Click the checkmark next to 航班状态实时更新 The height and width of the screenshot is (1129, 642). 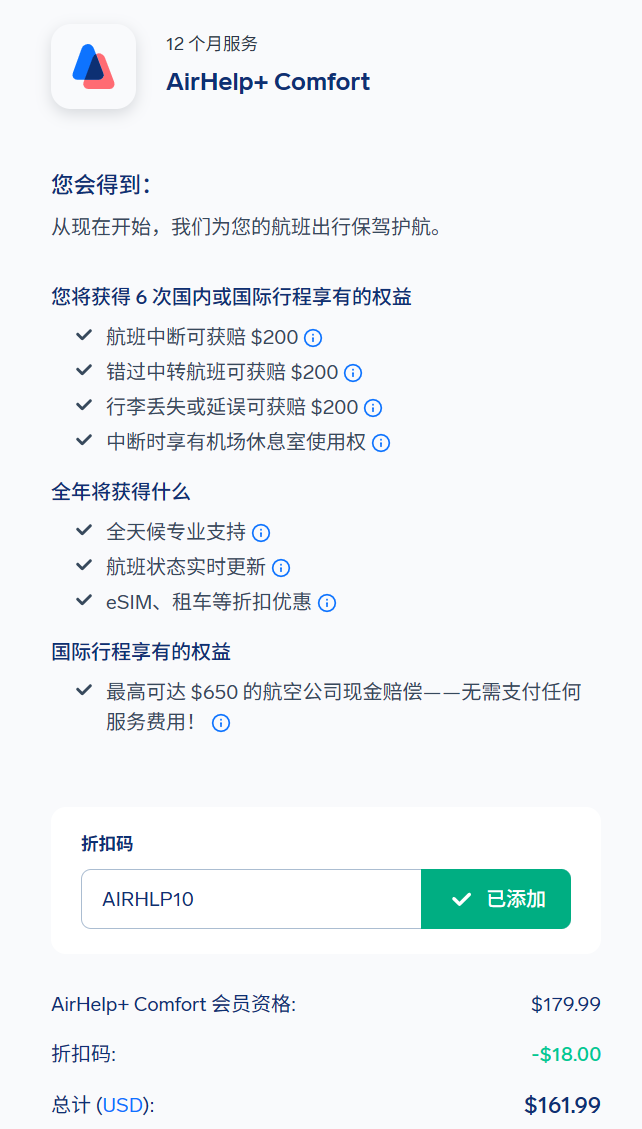[x=84, y=566]
